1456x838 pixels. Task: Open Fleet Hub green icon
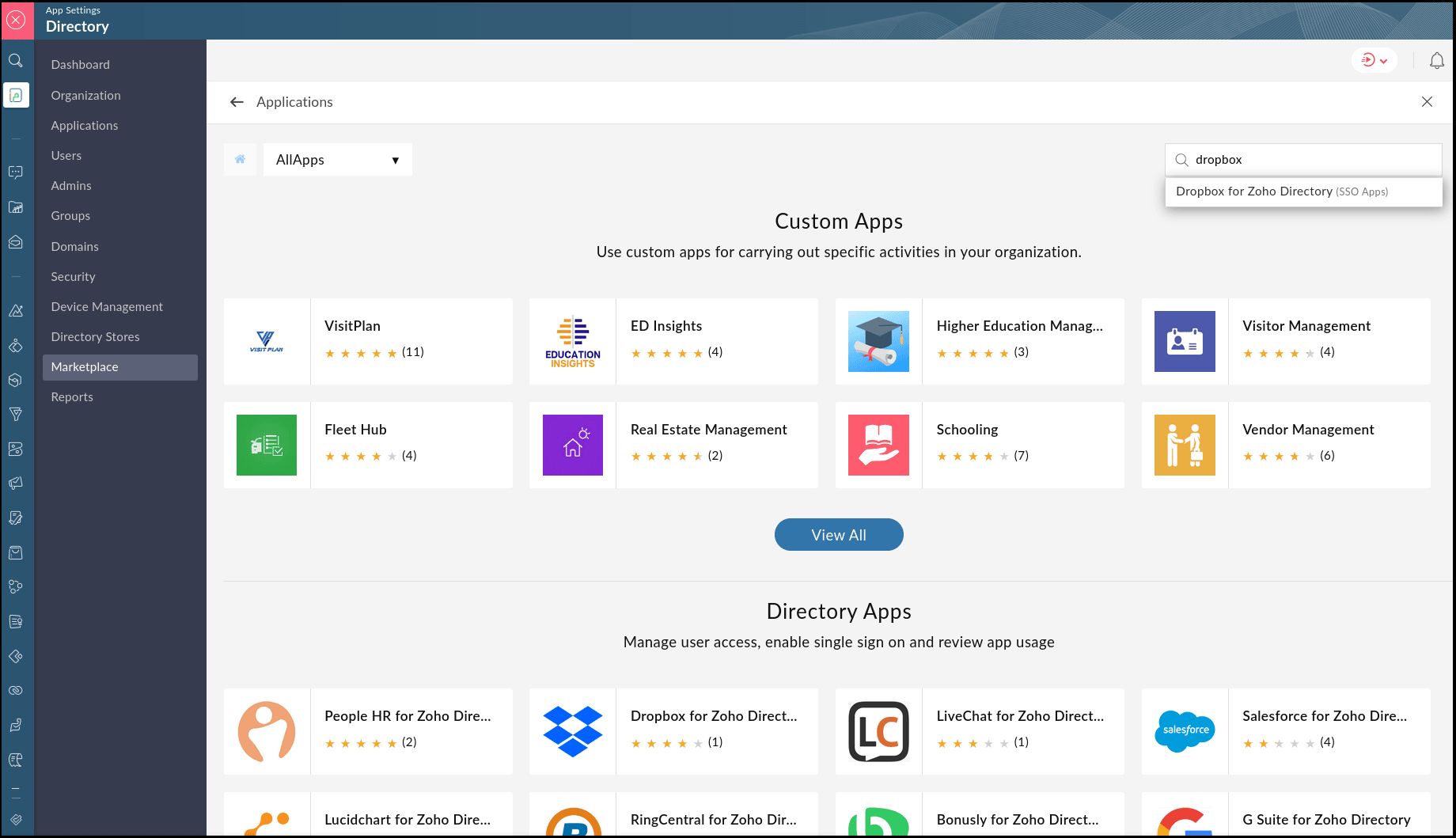(x=267, y=446)
